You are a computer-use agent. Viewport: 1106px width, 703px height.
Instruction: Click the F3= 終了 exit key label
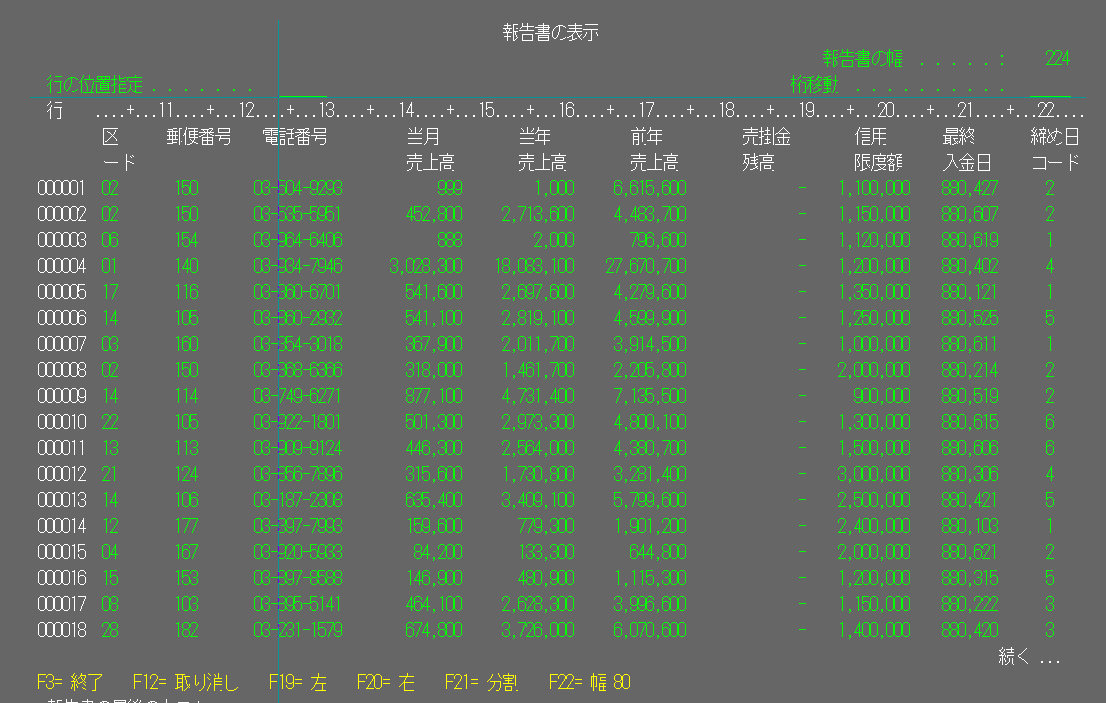(x=70, y=683)
